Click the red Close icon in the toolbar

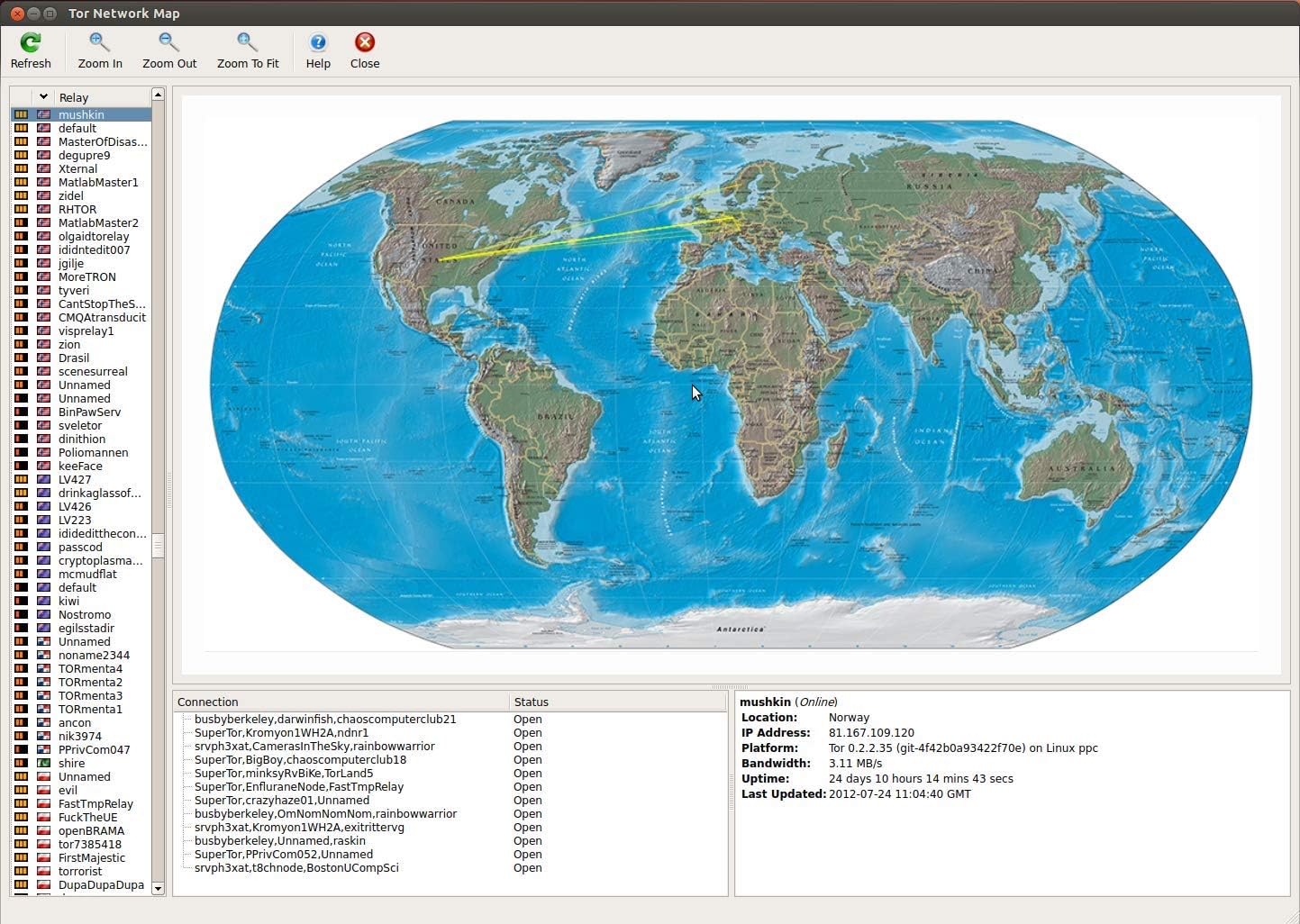coord(364,41)
